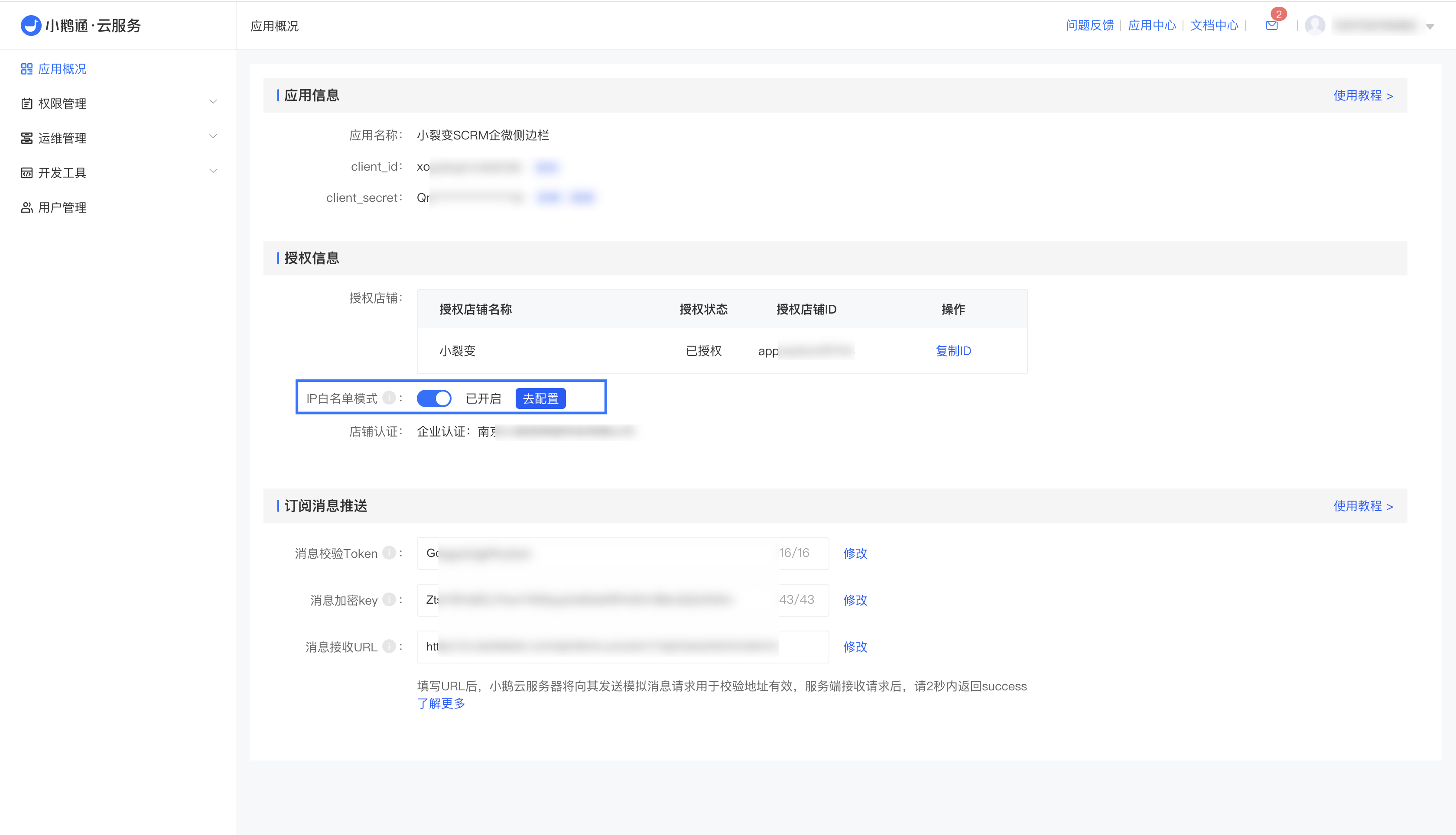Screen dimensions: 1456x835
Task: Expand the 运维管理 chevron
Action: tap(213, 136)
